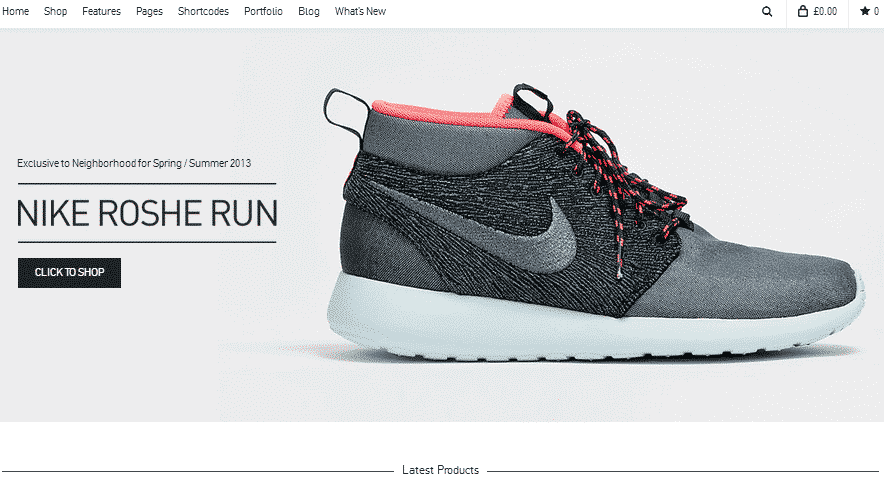Visit the Blog menu item
Screen dimensions: 884x492
309,11
